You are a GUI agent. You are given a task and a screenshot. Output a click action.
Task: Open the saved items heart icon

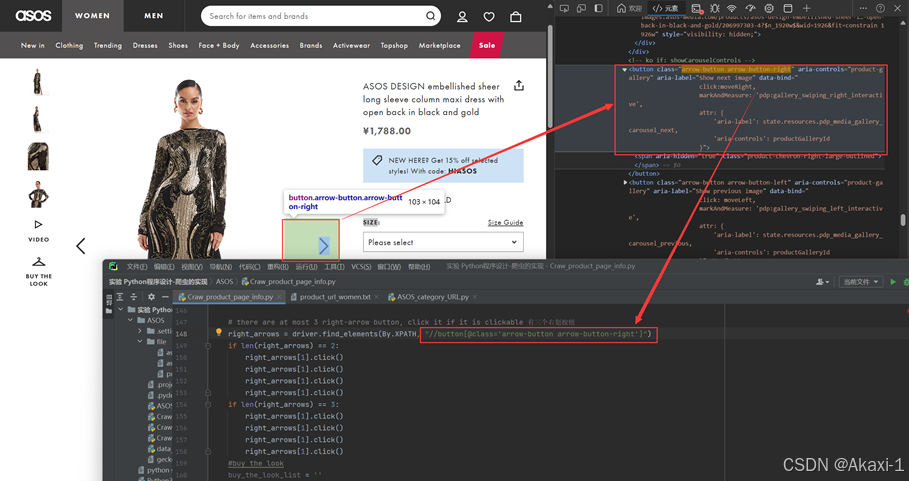pyautogui.click(x=489, y=17)
